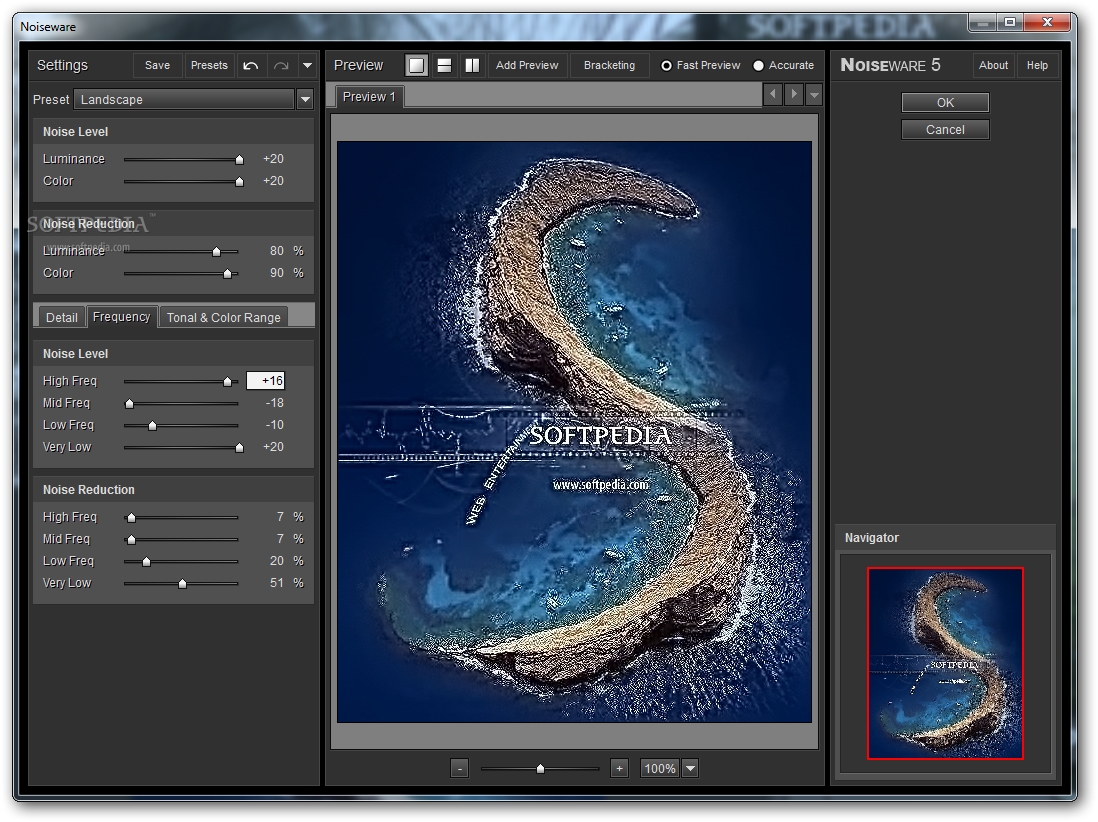Switch to single preview layout
1098x822 pixels.
pyautogui.click(x=417, y=66)
